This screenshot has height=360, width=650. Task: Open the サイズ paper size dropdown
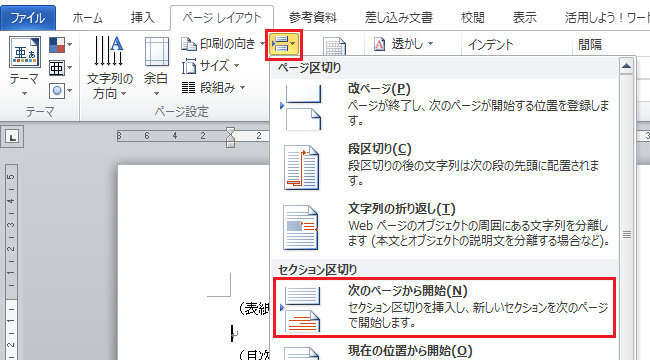[x=211, y=66]
